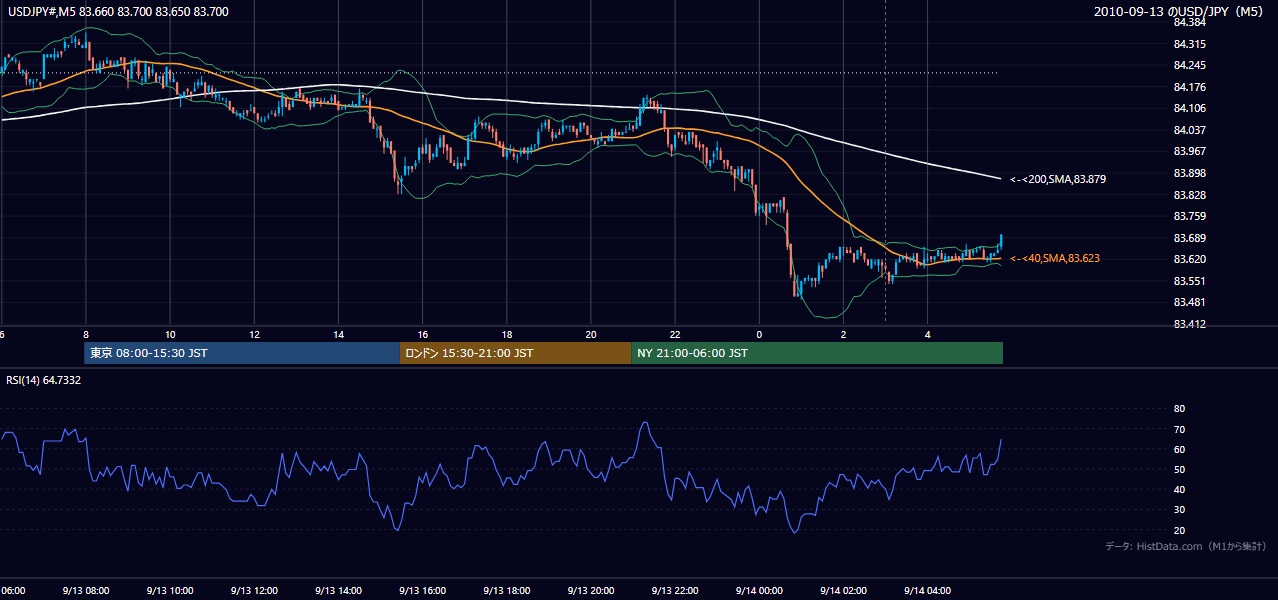Click price axis value 84.245

tap(1189, 65)
